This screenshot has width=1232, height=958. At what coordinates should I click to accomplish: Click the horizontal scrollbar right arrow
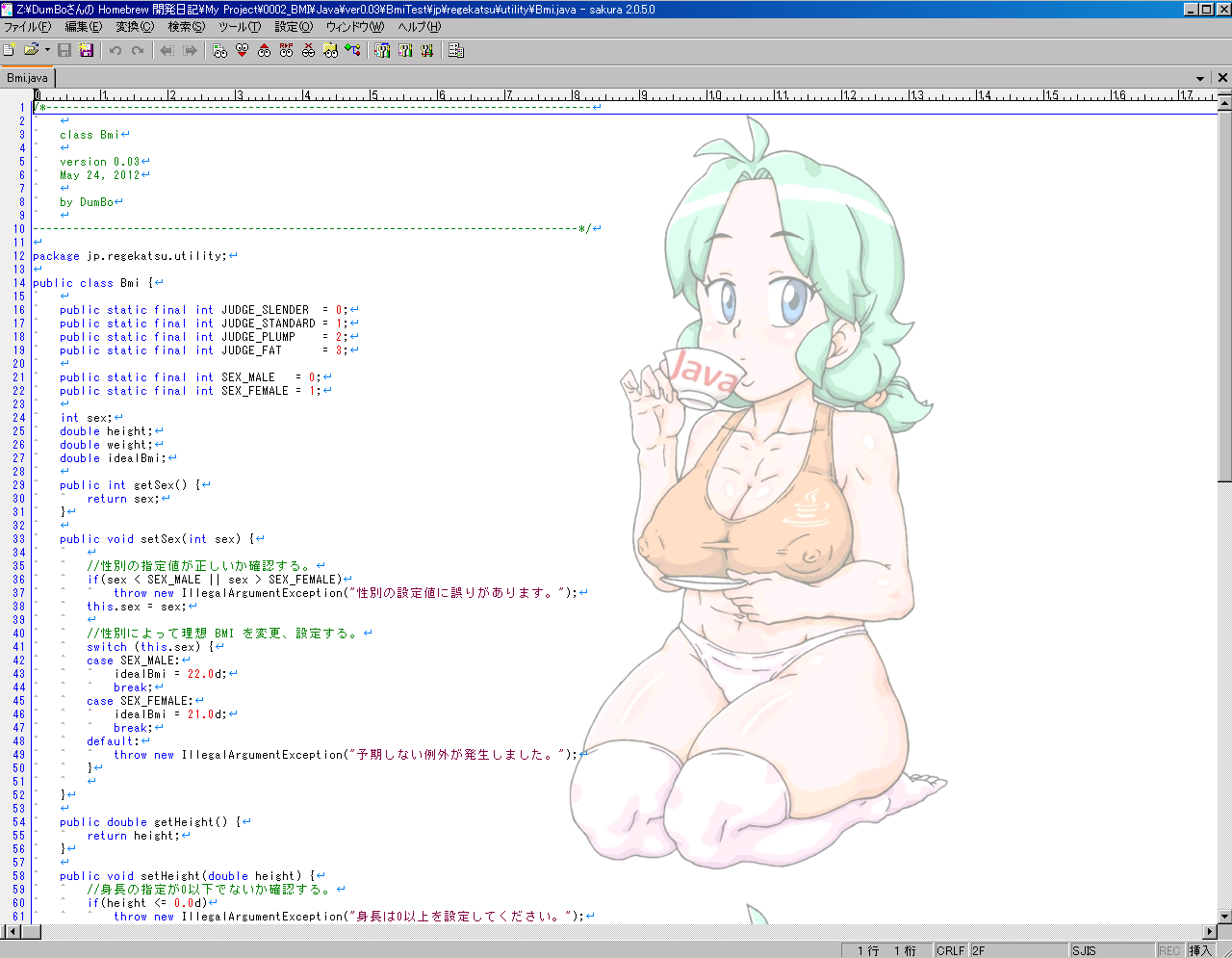[1210, 931]
